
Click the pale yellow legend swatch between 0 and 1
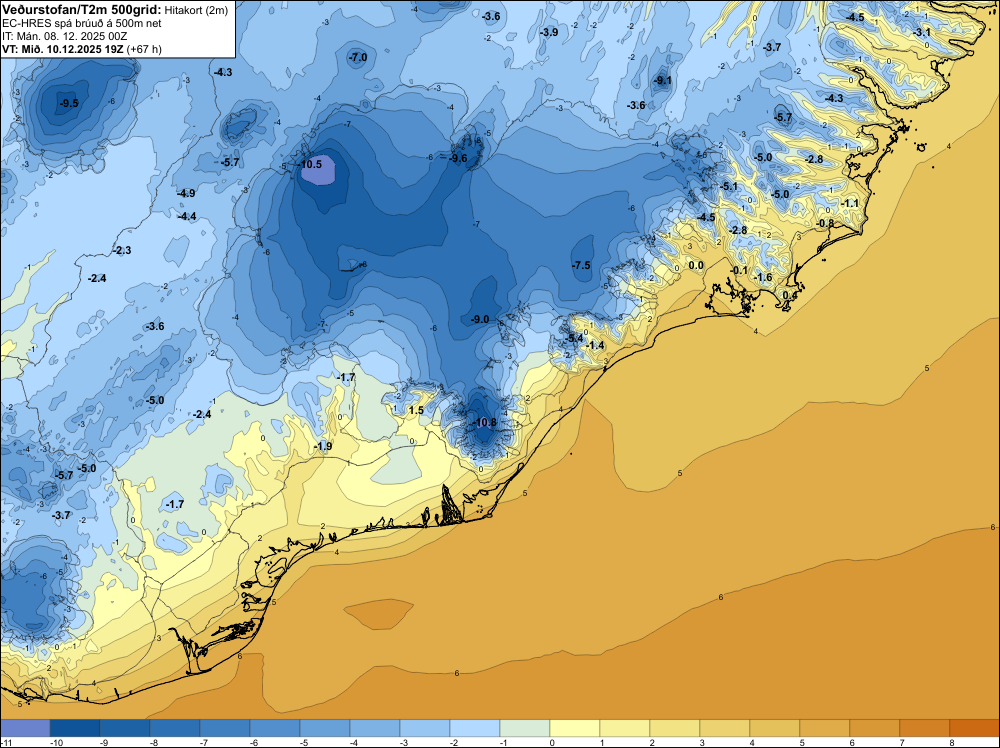tap(575, 728)
